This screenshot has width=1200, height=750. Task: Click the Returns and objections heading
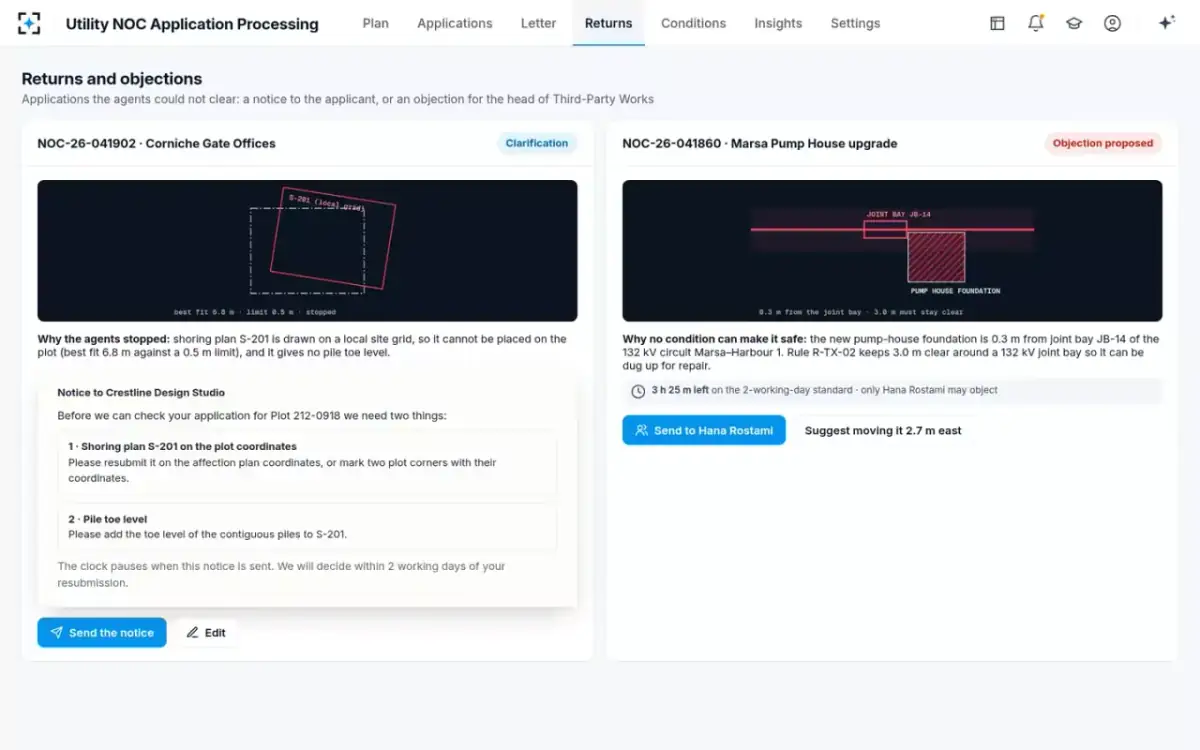(x=112, y=78)
